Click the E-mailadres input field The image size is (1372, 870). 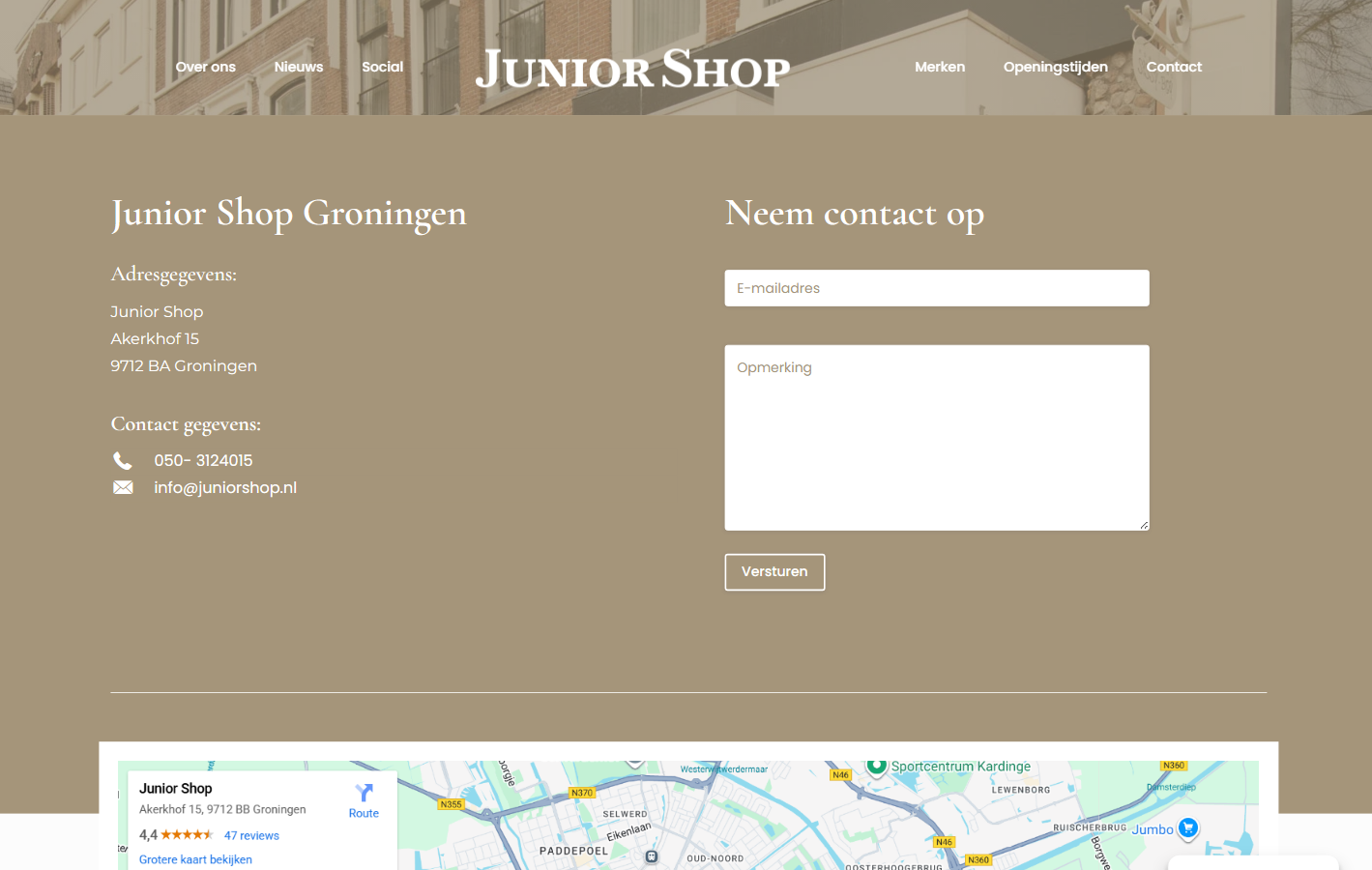[x=936, y=287]
